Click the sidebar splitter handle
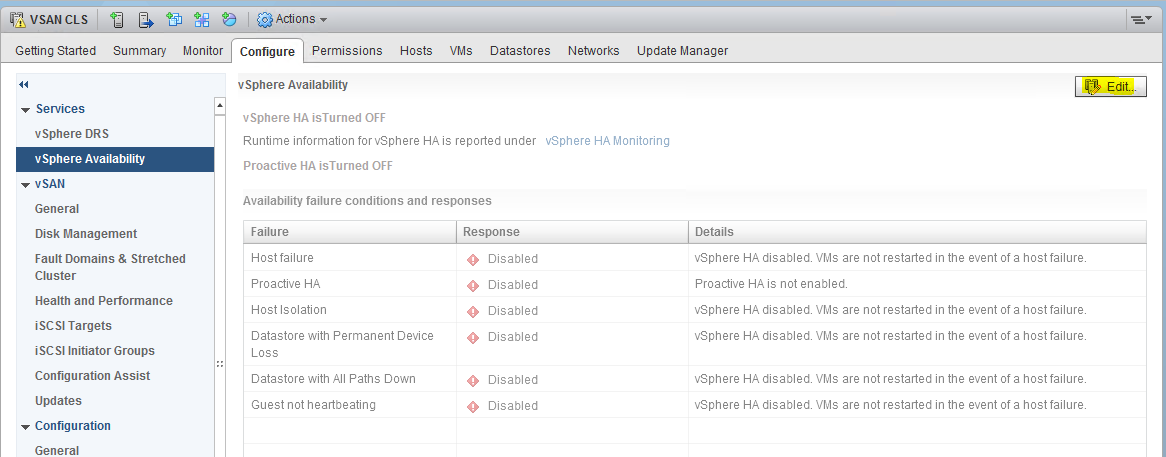This screenshot has width=1166, height=457. pyautogui.click(x=220, y=363)
